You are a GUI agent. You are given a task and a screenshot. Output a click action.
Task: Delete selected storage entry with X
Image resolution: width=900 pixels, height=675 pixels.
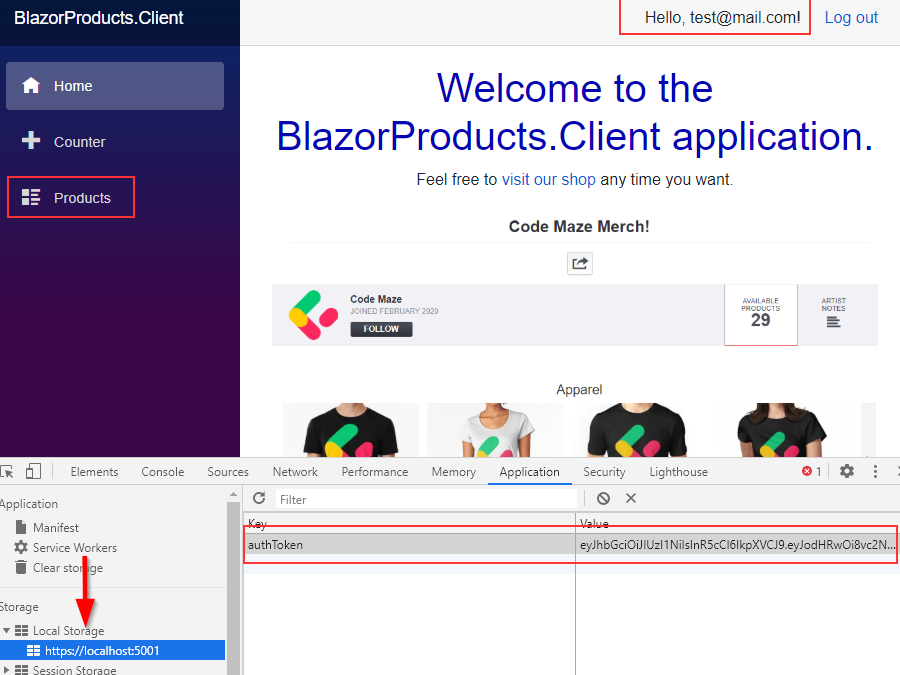coord(631,498)
